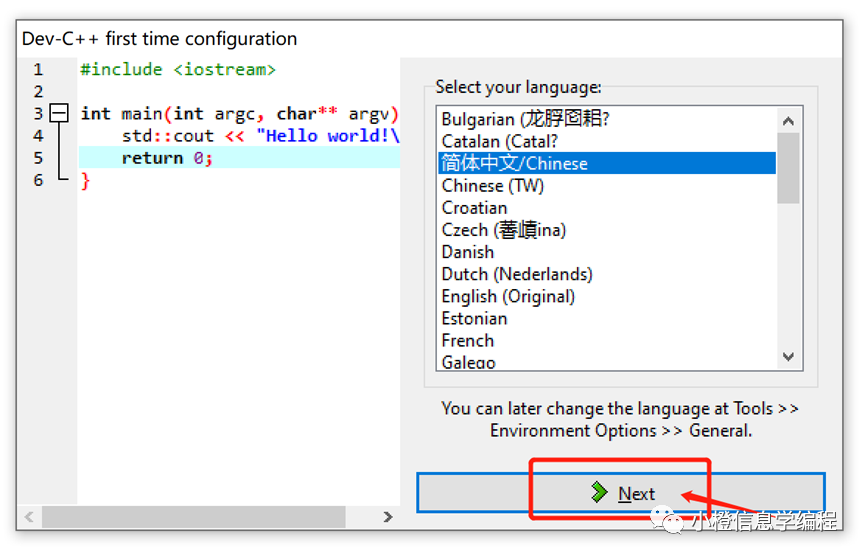This screenshot has width=865, height=559.
Task: Click the green arrow icon on Next
Action: coord(599,492)
